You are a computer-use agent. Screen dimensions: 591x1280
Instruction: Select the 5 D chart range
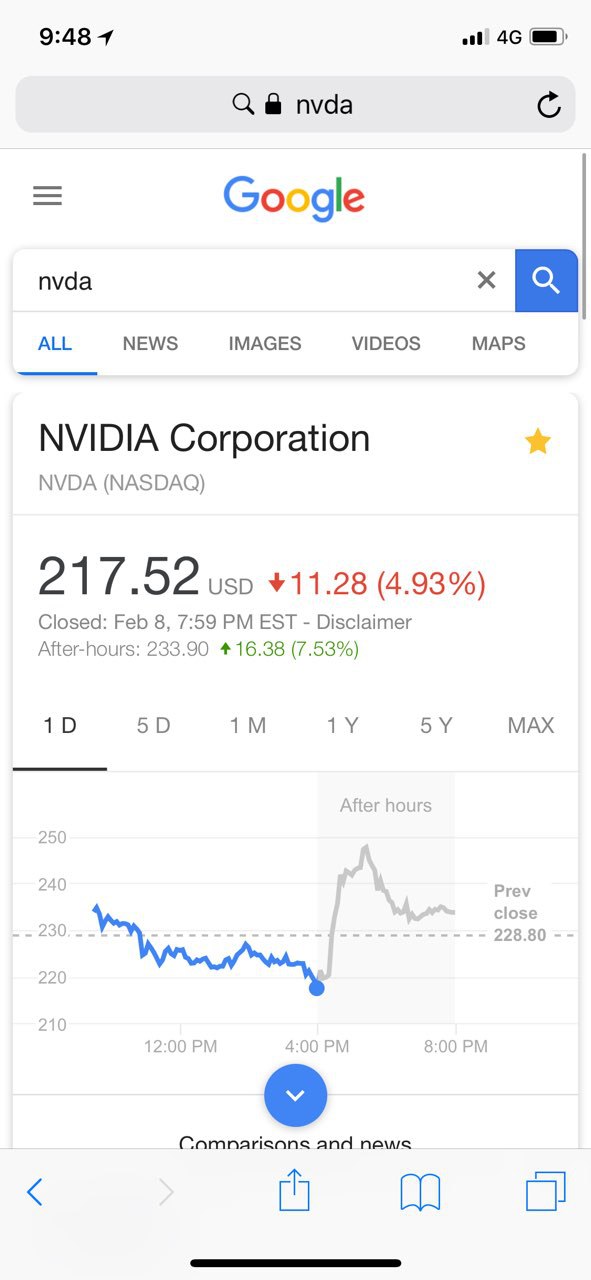[x=153, y=726]
